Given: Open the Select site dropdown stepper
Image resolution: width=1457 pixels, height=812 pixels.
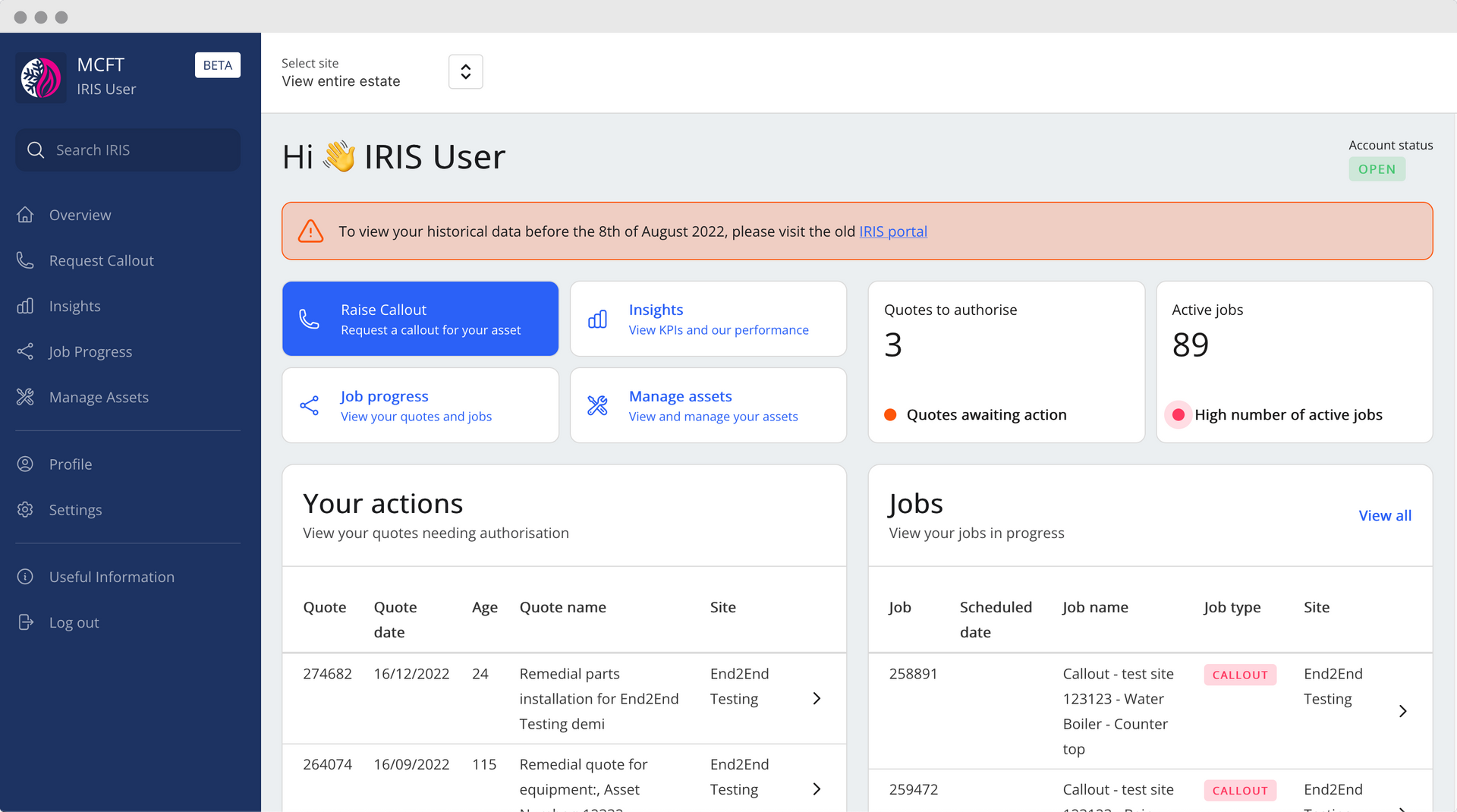Looking at the screenshot, I should 465,72.
